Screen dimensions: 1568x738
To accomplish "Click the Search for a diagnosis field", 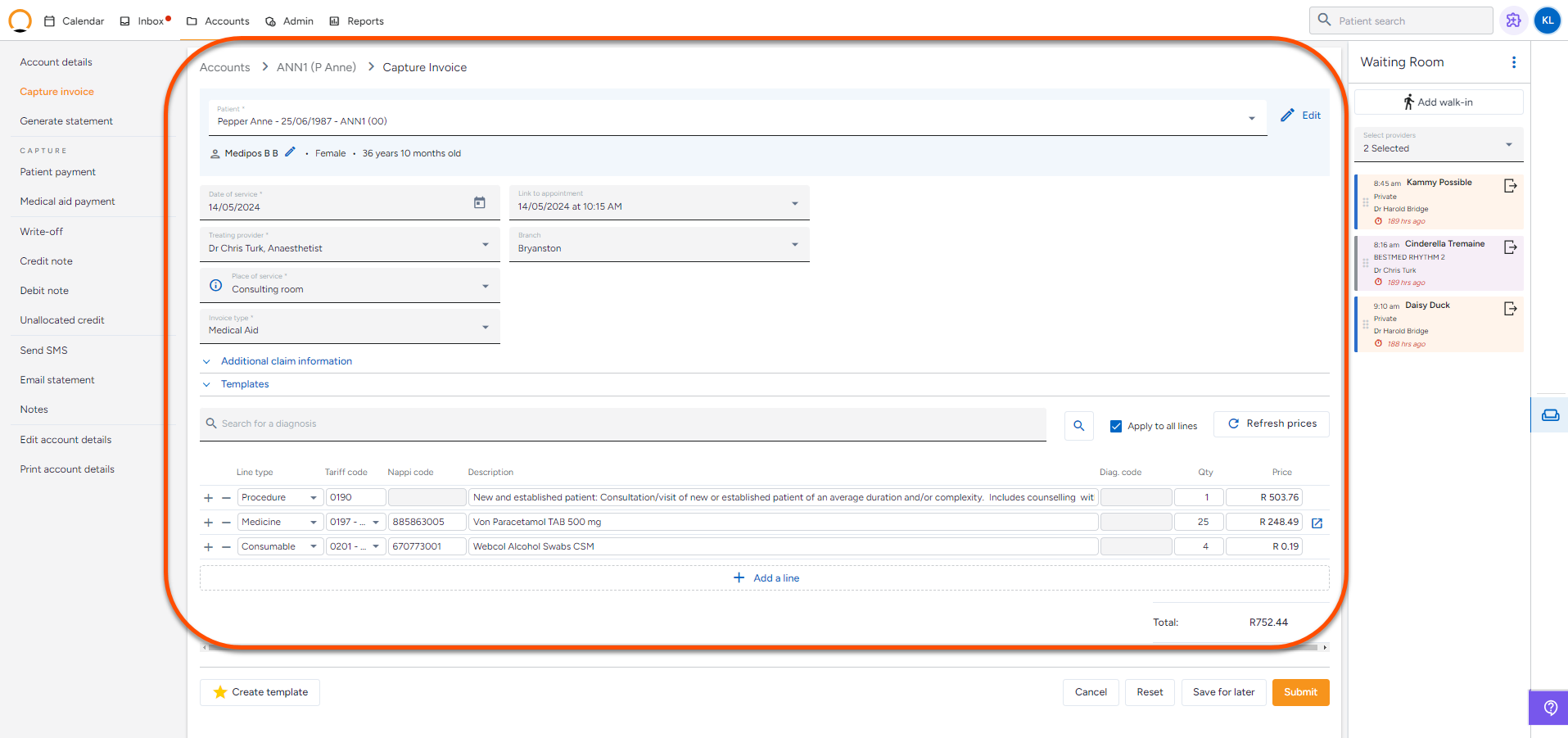I will (x=622, y=424).
